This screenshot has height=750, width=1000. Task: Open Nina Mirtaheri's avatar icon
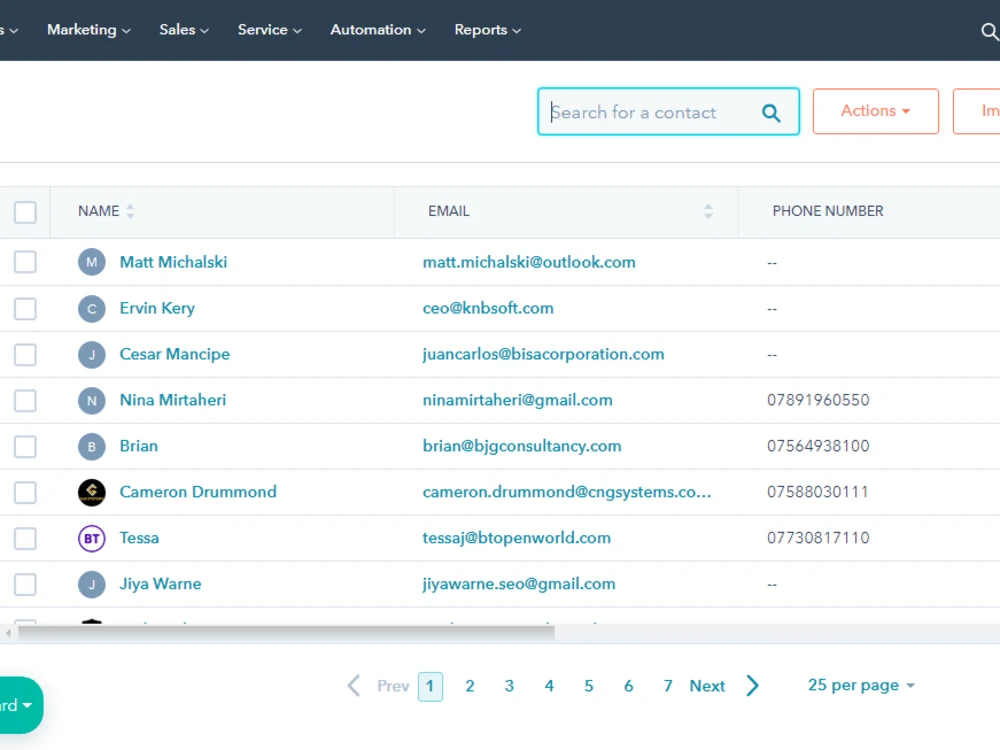pyautogui.click(x=92, y=401)
